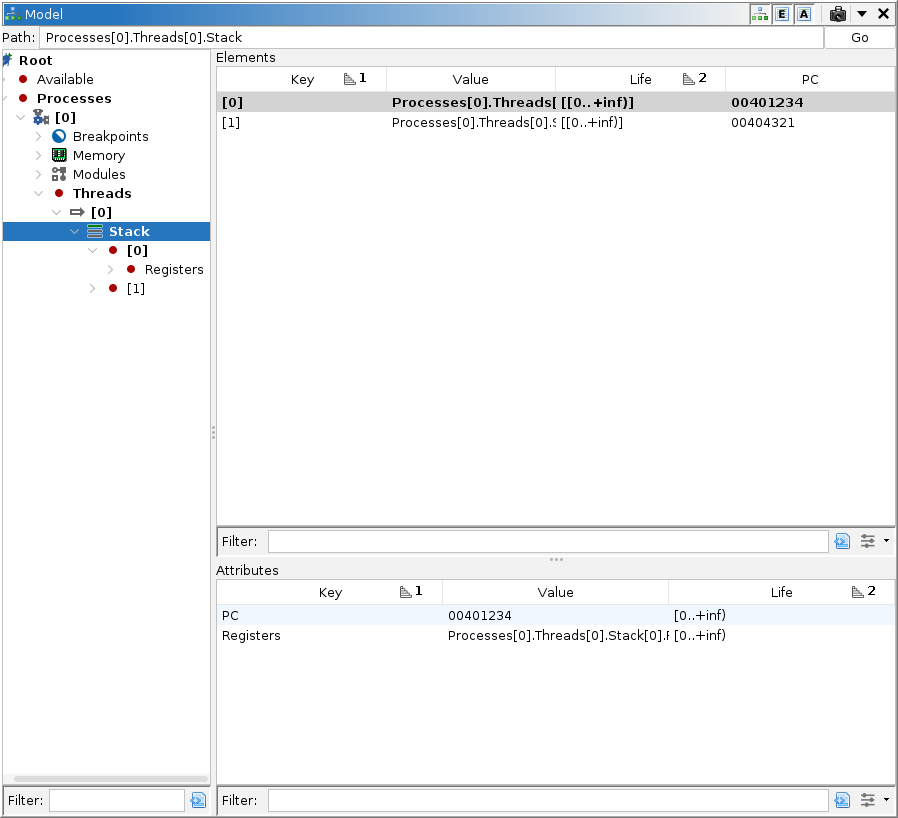This screenshot has width=898, height=818.
Task: Collapse the Threads tree node
Action: pos(39,193)
